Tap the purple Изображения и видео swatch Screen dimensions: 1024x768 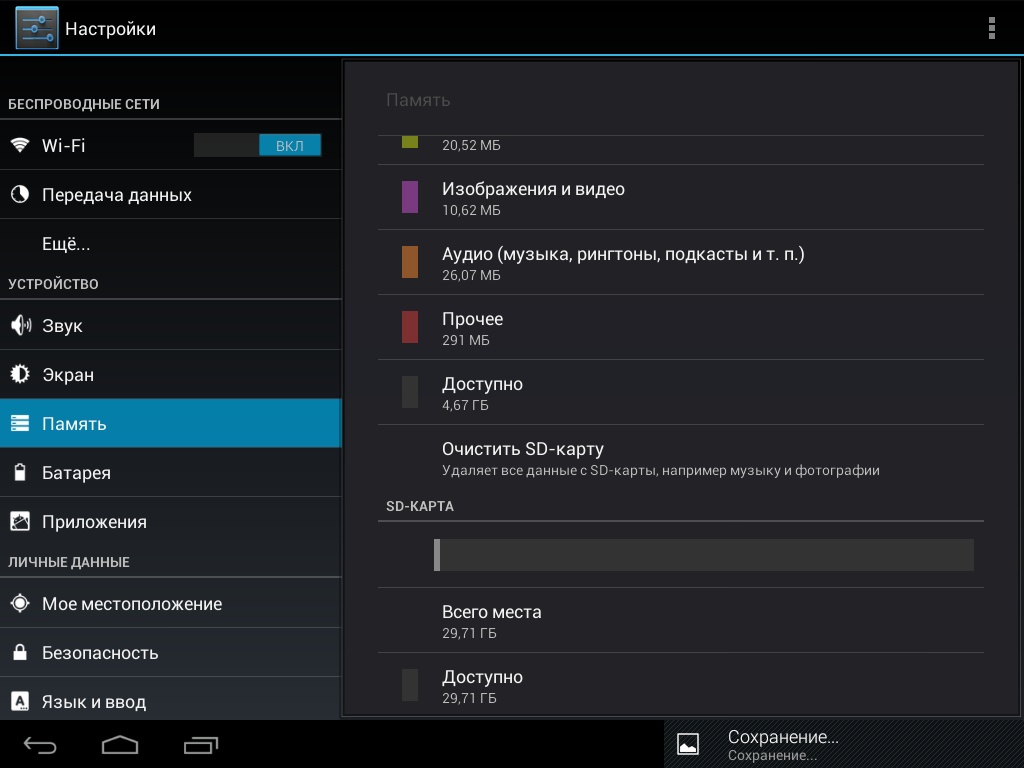(410, 197)
